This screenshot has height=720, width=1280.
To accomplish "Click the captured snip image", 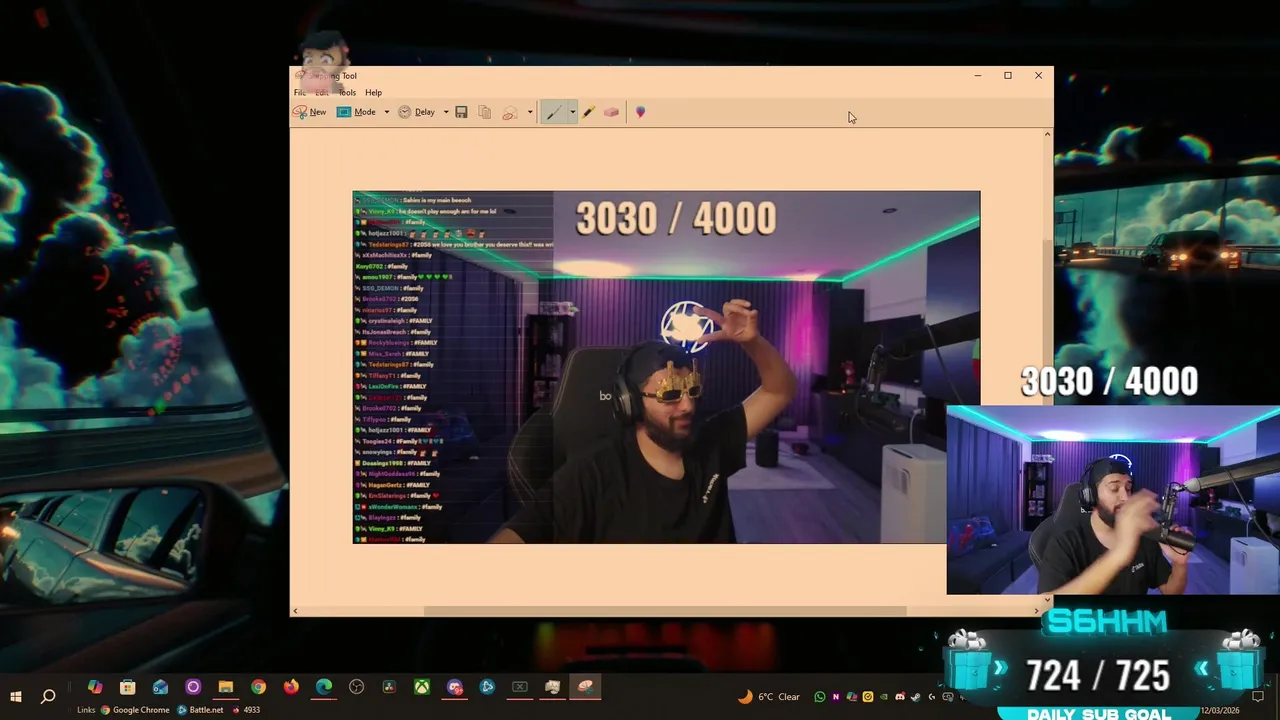I will 666,367.
